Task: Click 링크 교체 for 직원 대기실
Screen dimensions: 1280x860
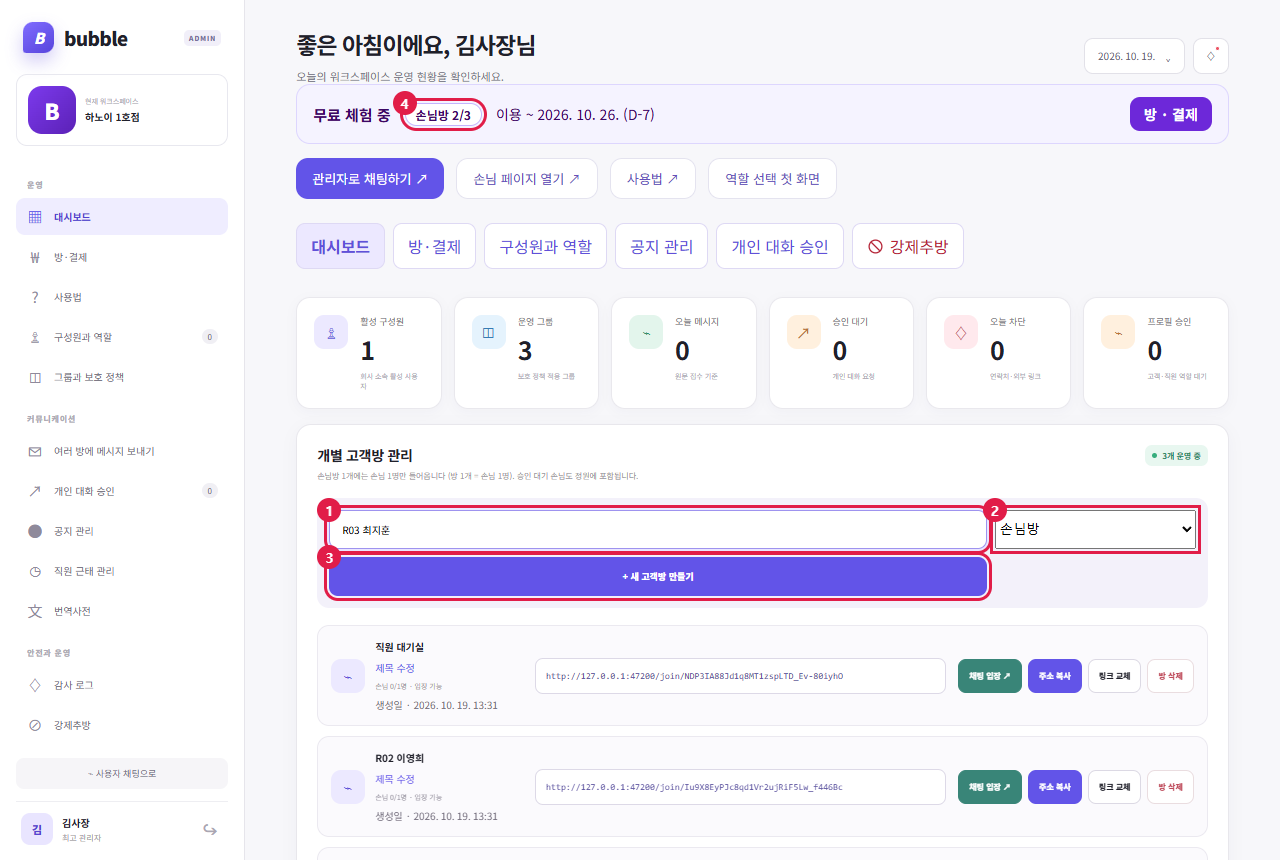Action: (x=1114, y=676)
